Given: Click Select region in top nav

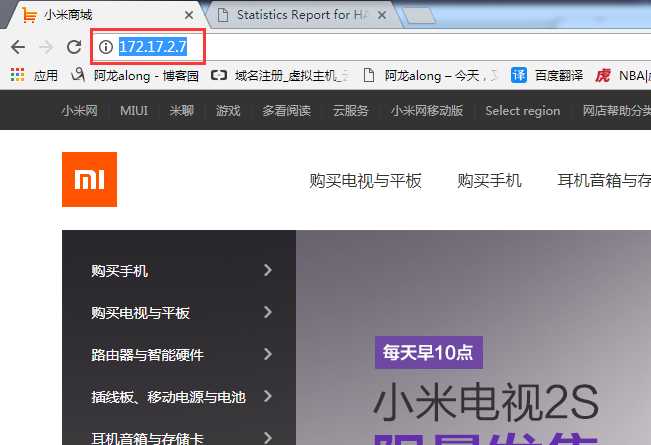Looking at the screenshot, I should tap(523, 111).
